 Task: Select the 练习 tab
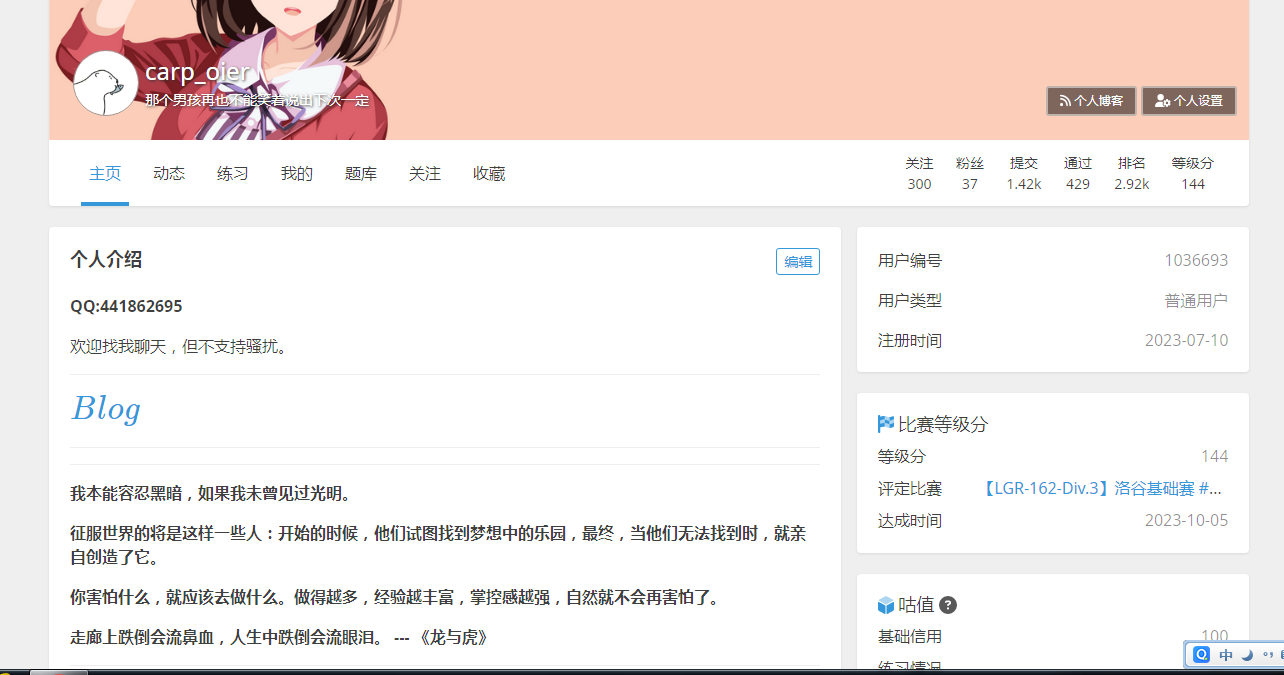[x=233, y=172]
